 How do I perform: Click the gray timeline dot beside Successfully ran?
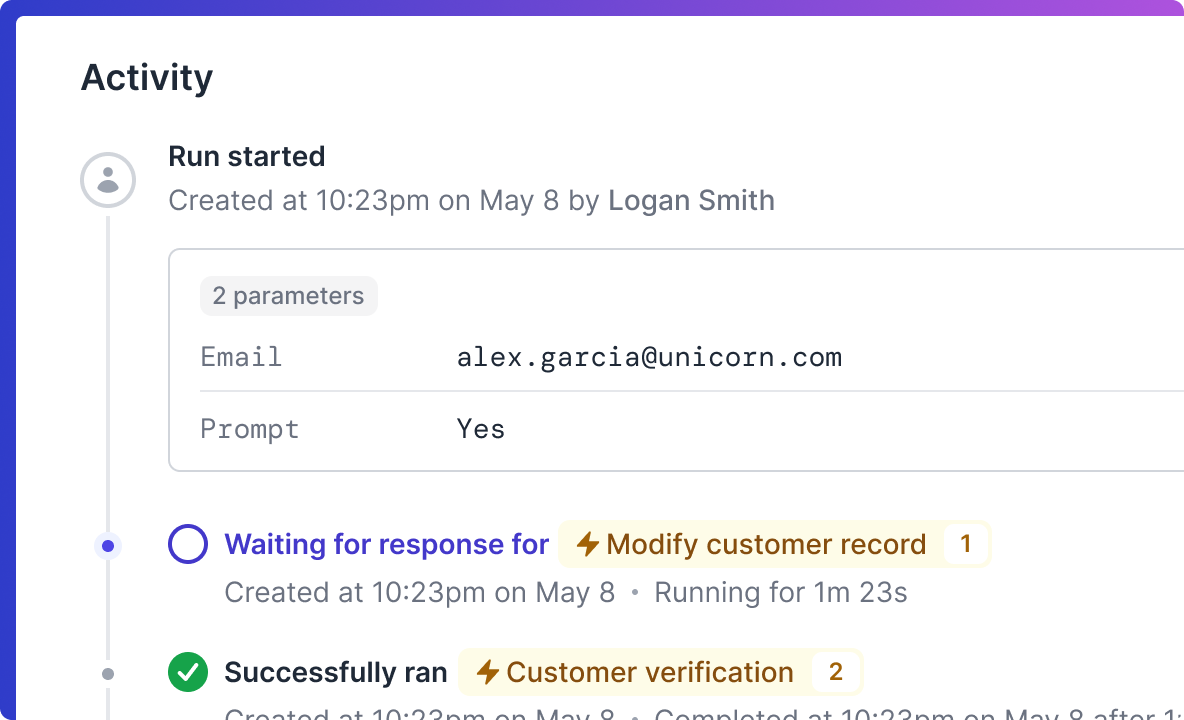108,674
